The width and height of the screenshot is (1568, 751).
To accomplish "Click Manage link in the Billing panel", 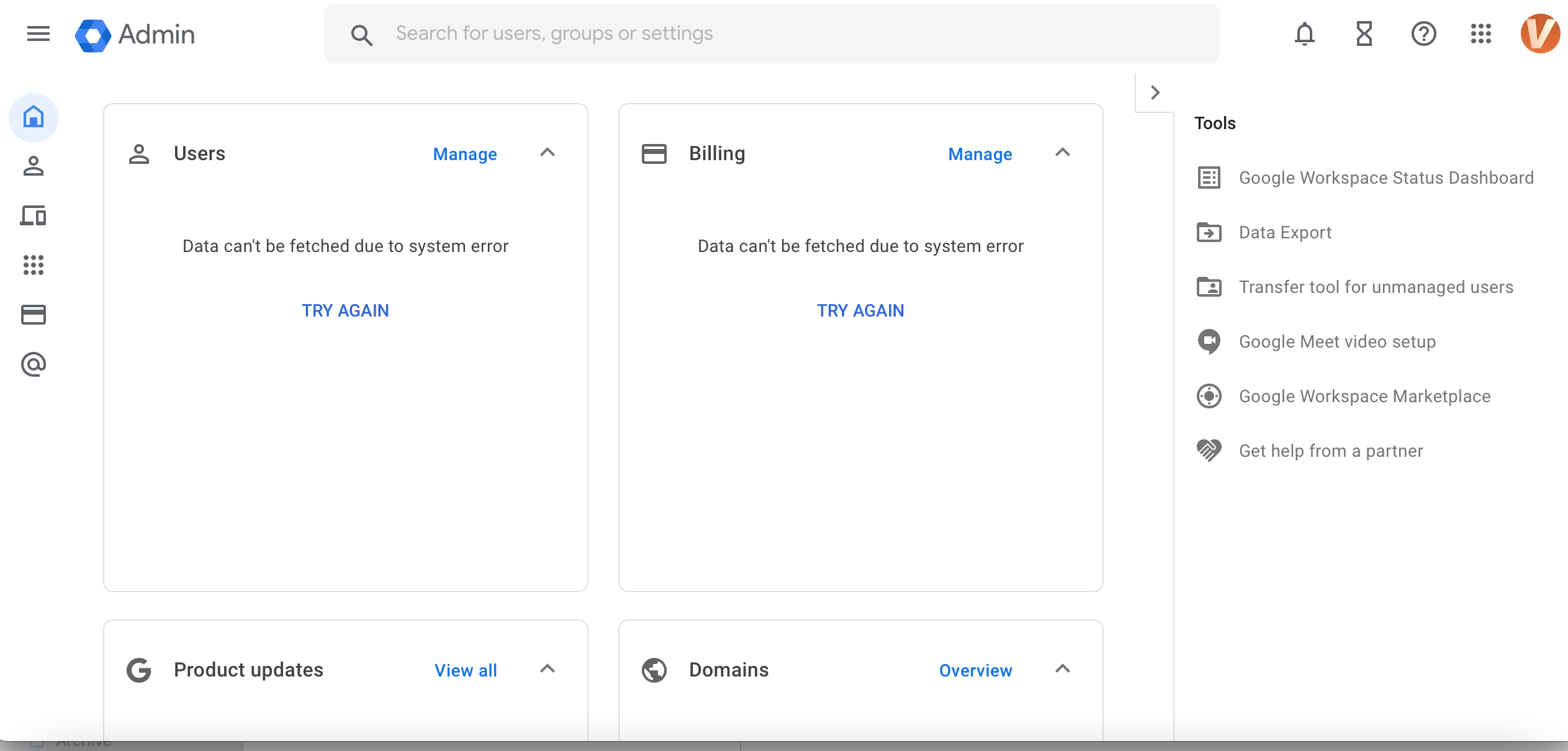I will coord(980,153).
